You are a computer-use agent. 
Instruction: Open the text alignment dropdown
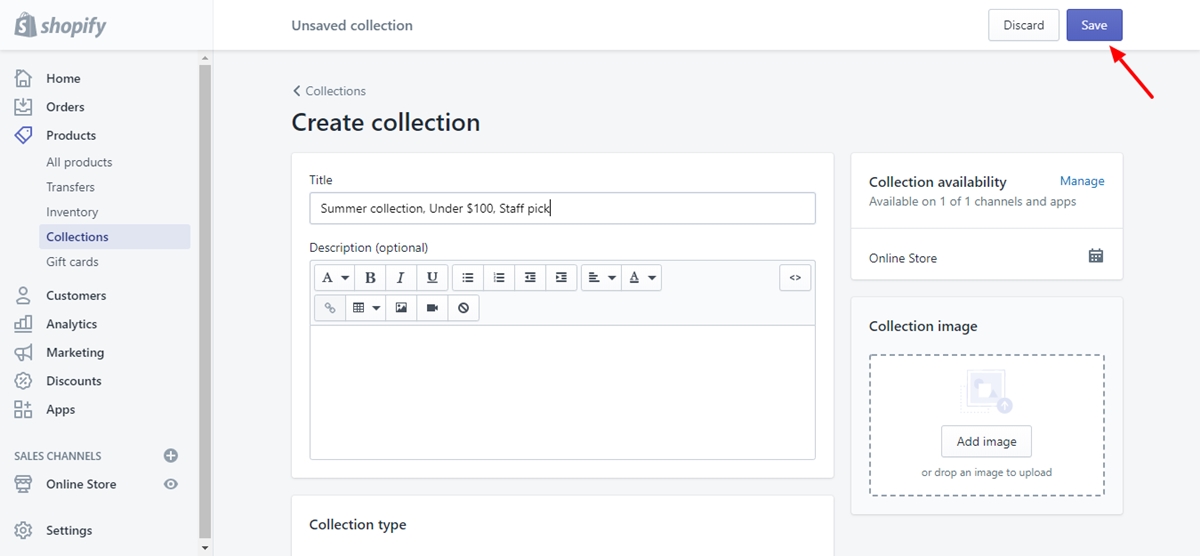pos(601,278)
